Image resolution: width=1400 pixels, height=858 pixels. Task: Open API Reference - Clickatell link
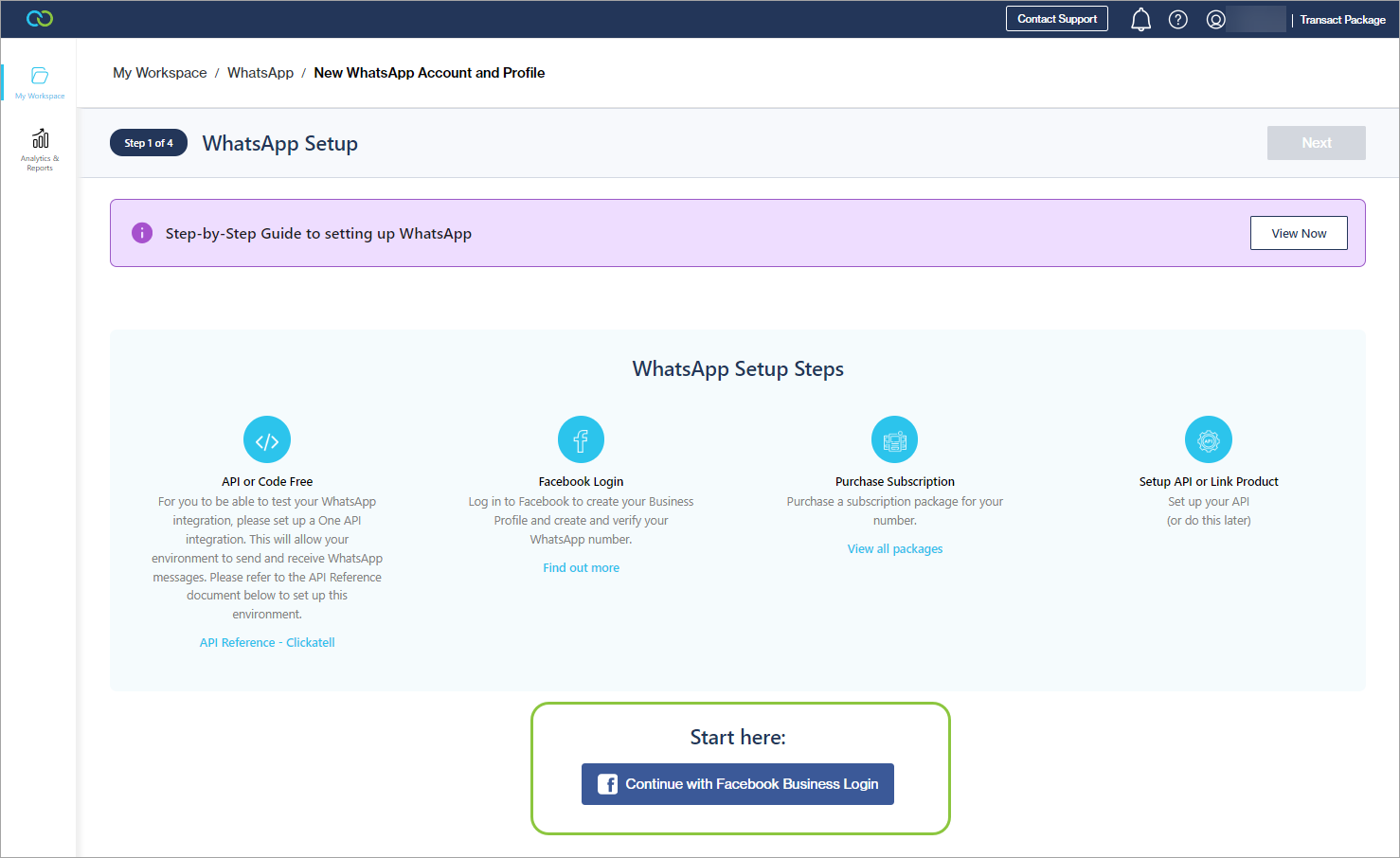point(267,643)
